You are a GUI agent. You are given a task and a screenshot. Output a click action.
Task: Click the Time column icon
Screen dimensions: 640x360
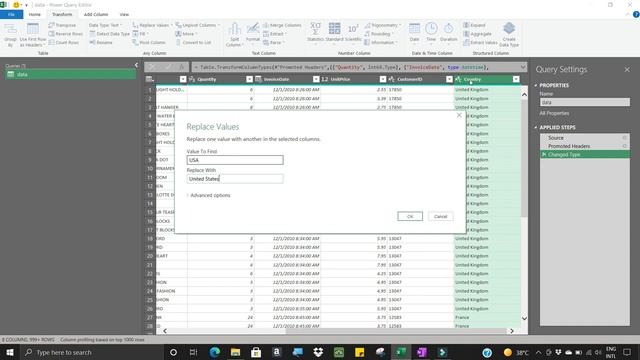point(431,33)
